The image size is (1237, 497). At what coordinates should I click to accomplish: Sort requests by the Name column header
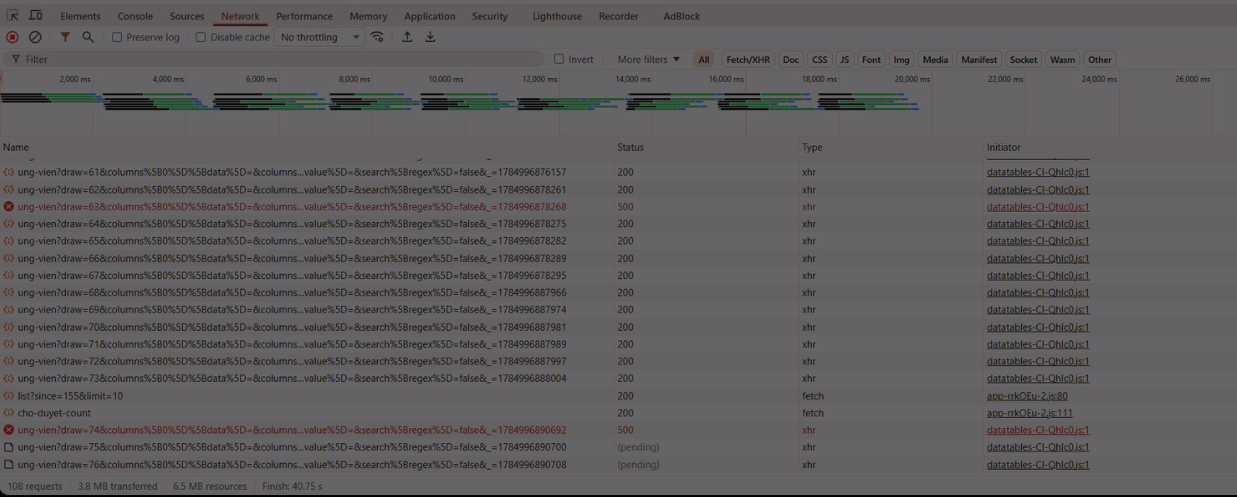(x=307, y=147)
